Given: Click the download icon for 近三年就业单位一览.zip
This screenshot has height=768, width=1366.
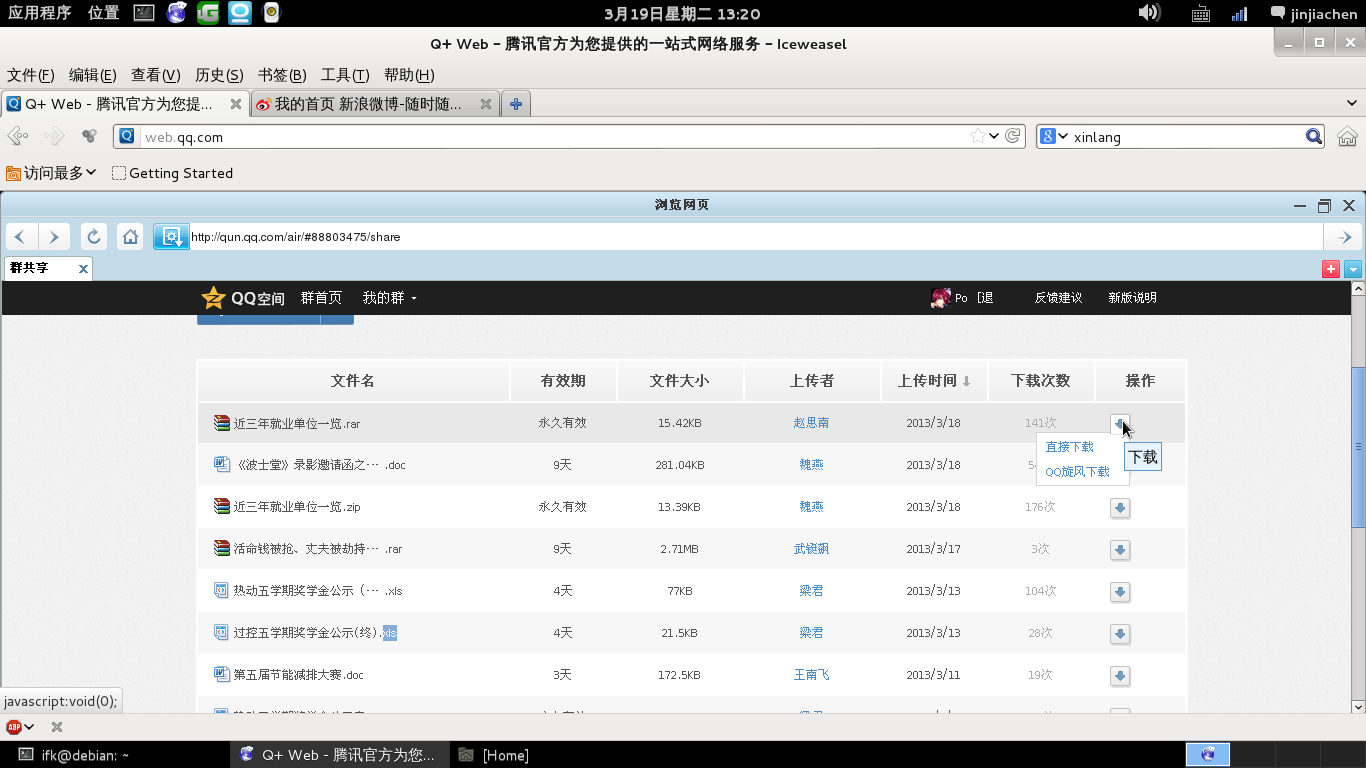Looking at the screenshot, I should 1120,508.
